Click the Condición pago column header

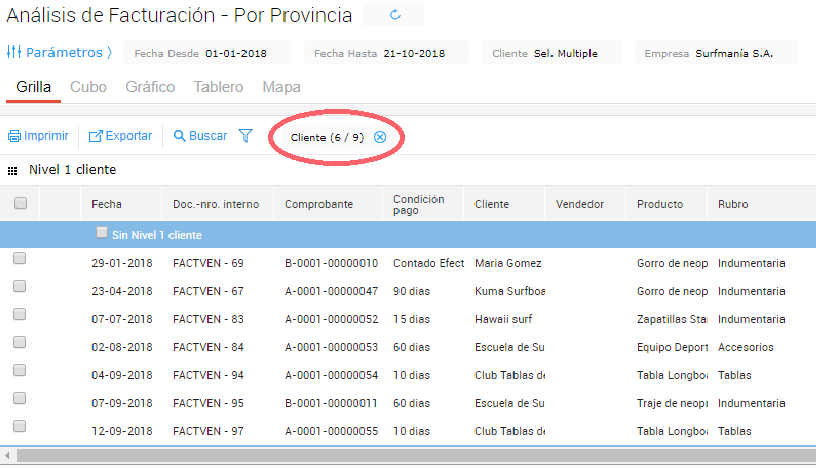418,205
